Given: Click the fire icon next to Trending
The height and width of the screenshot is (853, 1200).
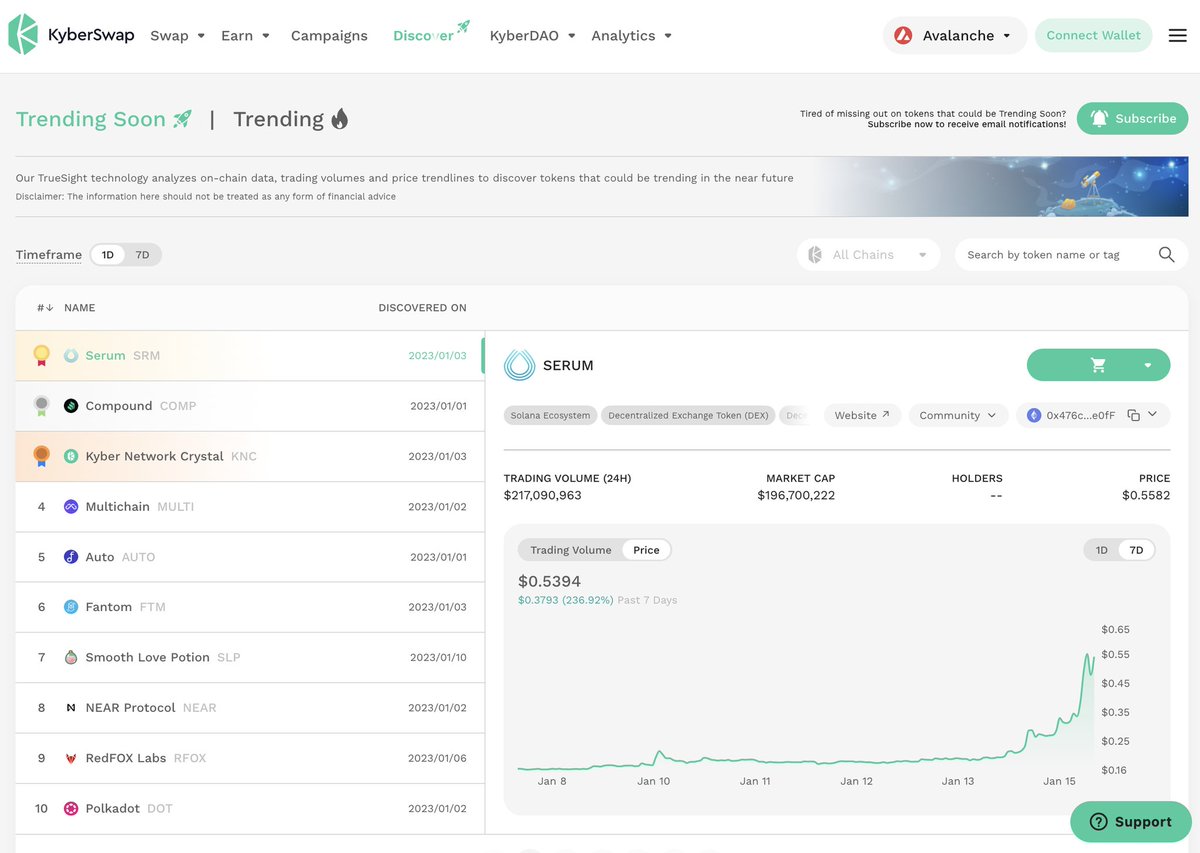Looking at the screenshot, I should coord(340,119).
